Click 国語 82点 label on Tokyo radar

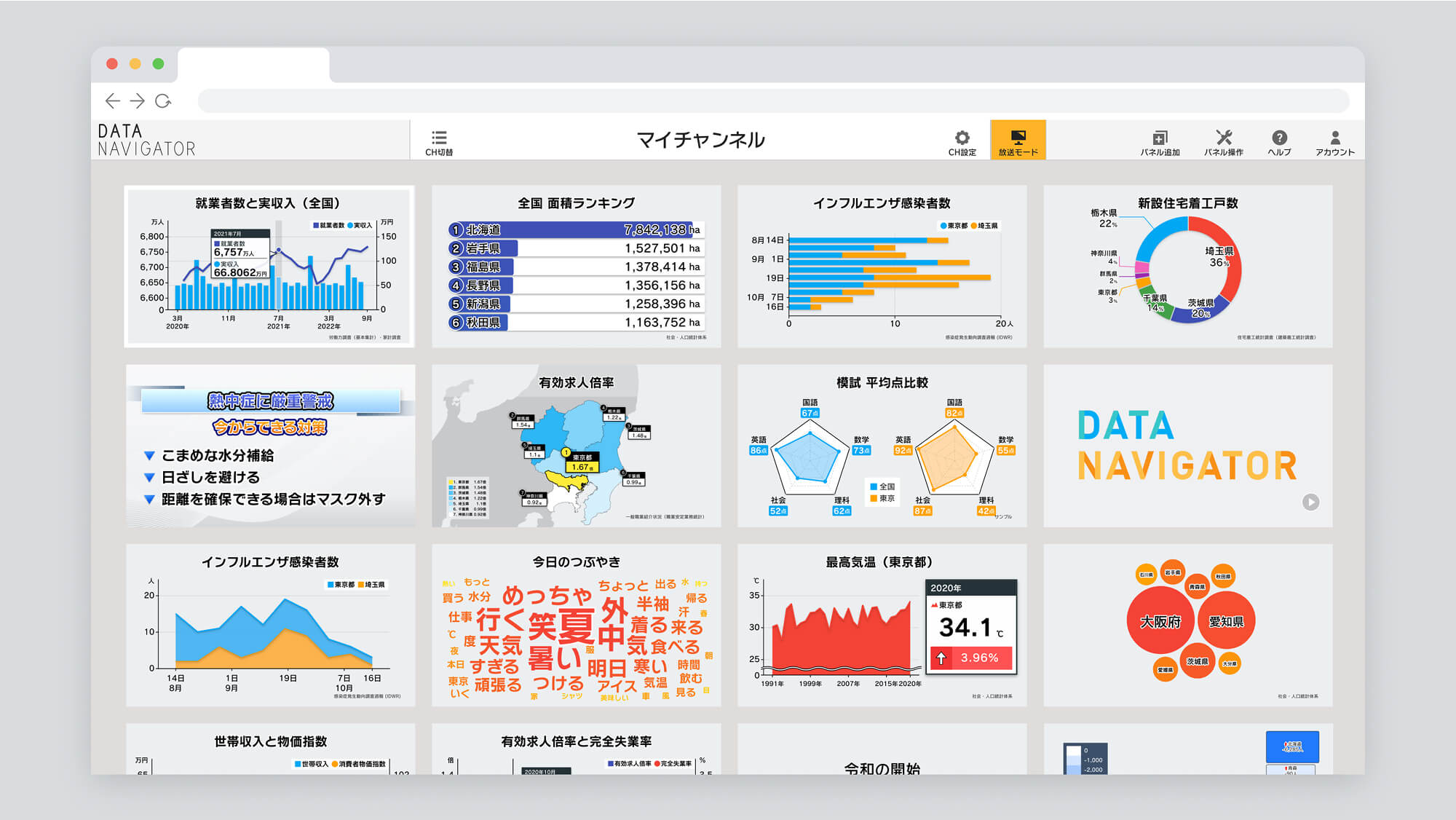(954, 408)
